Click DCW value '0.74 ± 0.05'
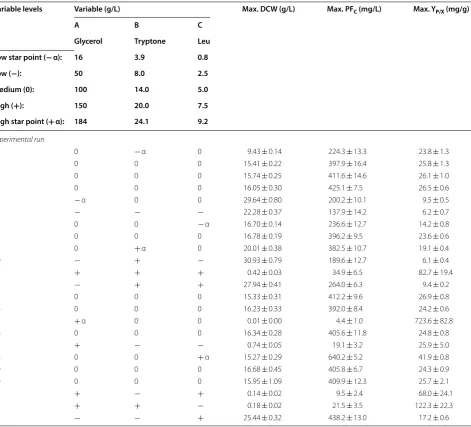Viewport: 471px width, 427px height. (x=264, y=345)
